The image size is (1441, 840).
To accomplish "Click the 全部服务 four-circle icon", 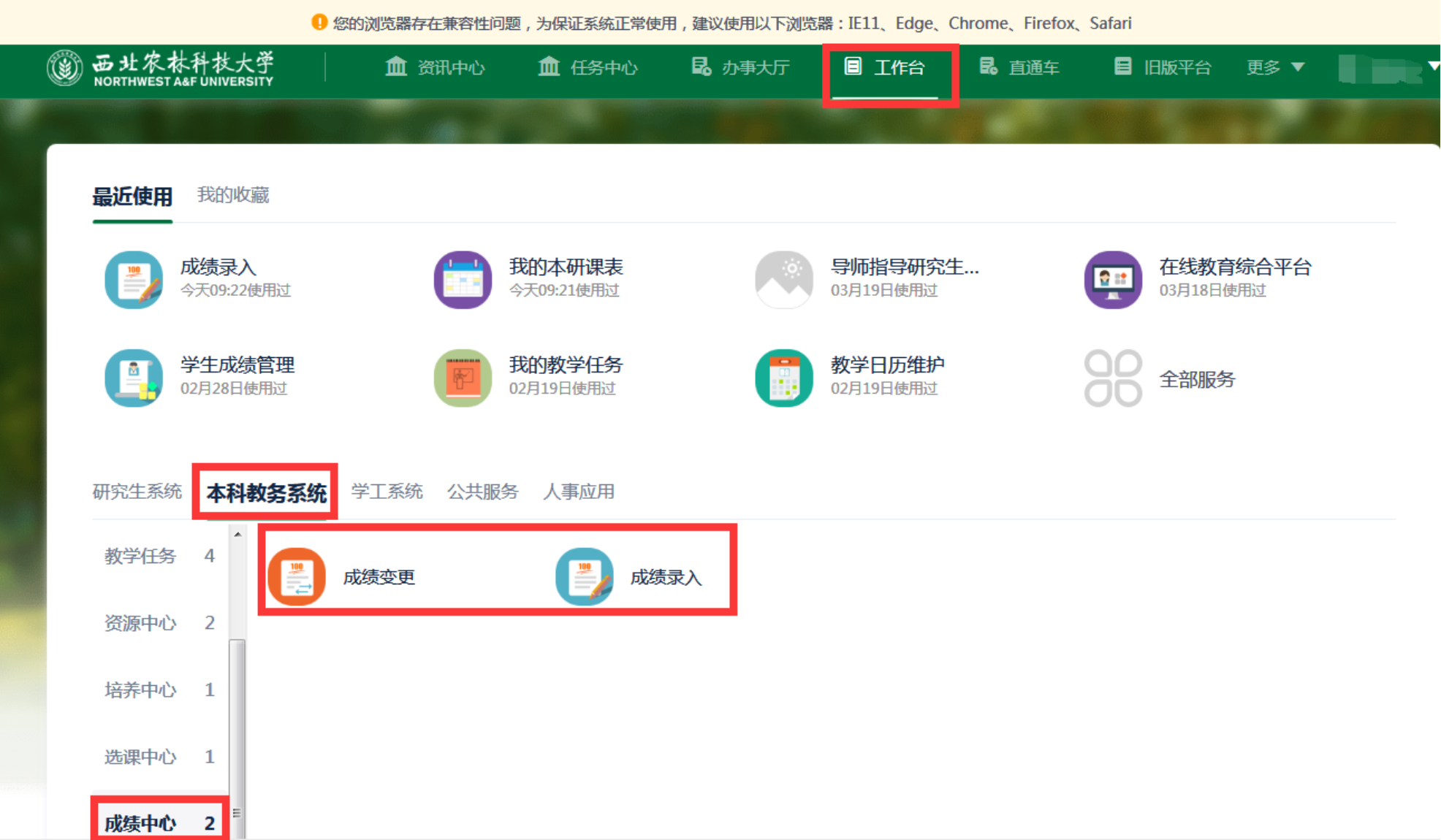I will click(x=1112, y=378).
